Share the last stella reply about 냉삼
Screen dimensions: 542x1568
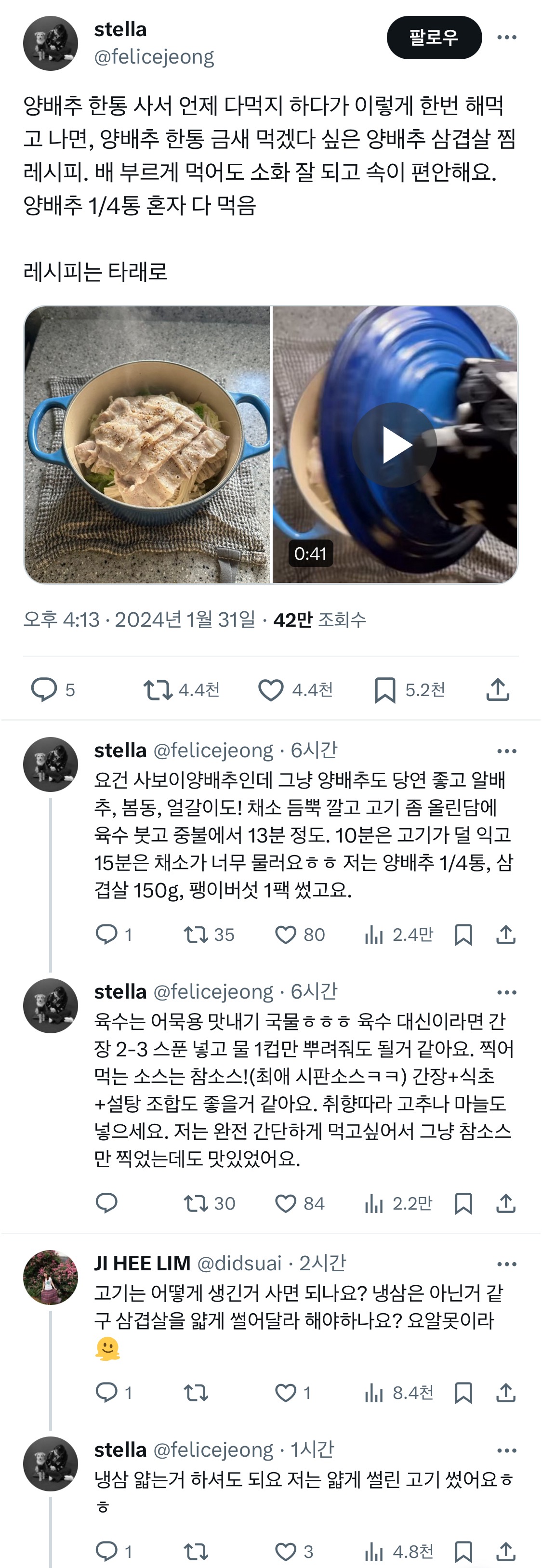tap(506, 1552)
